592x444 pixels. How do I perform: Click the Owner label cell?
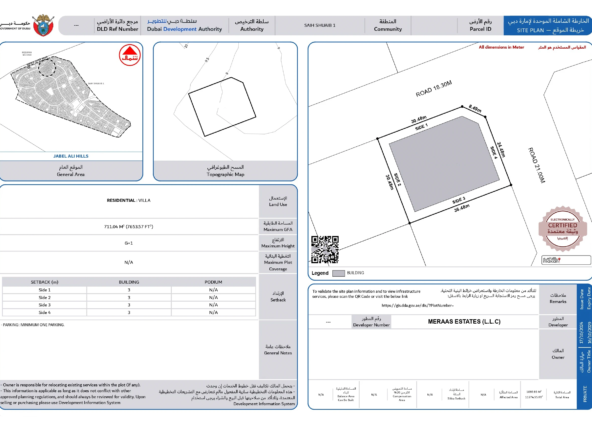pyautogui.click(x=558, y=354)
